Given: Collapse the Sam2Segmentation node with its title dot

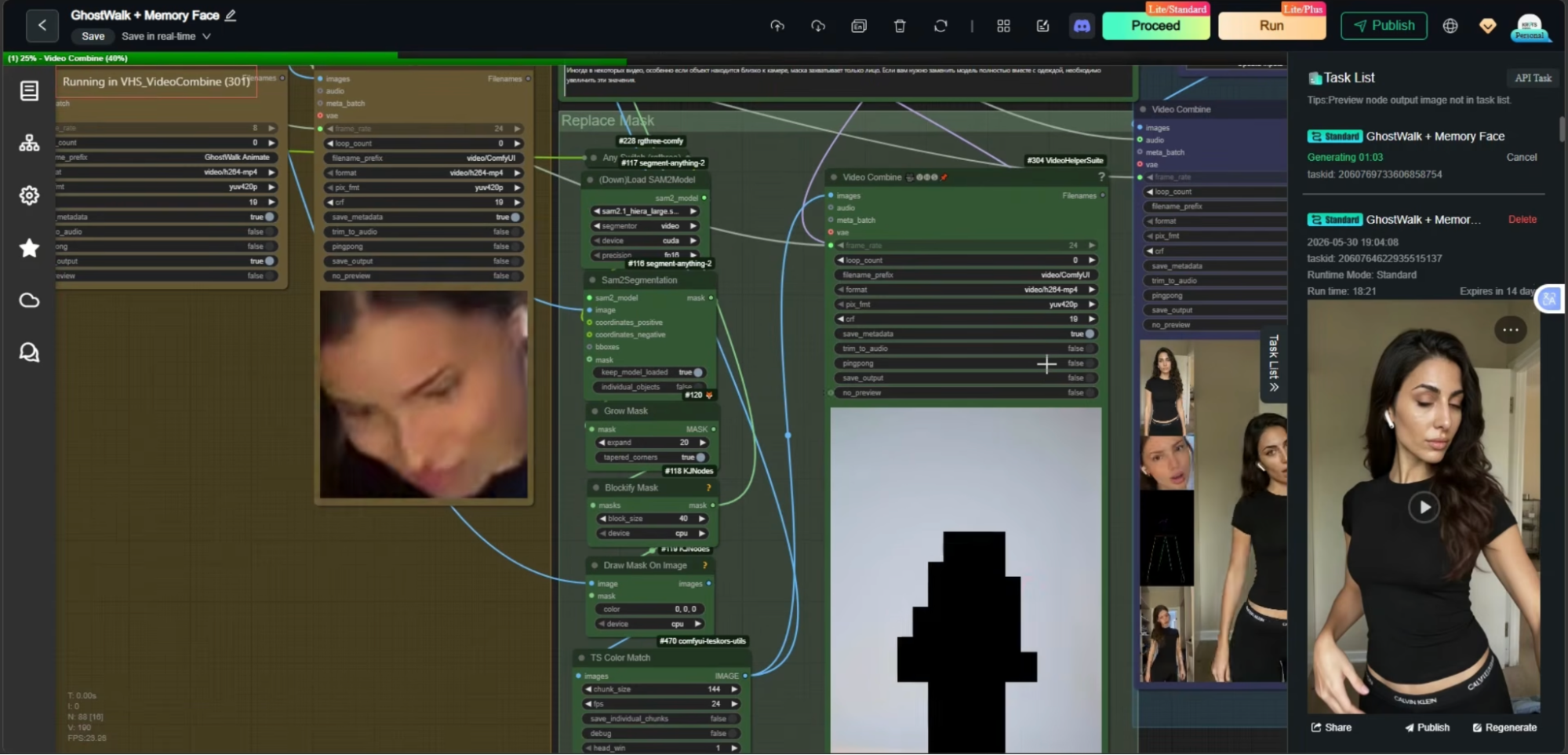Looking at the screenshot, I should [x=592, y=280].
